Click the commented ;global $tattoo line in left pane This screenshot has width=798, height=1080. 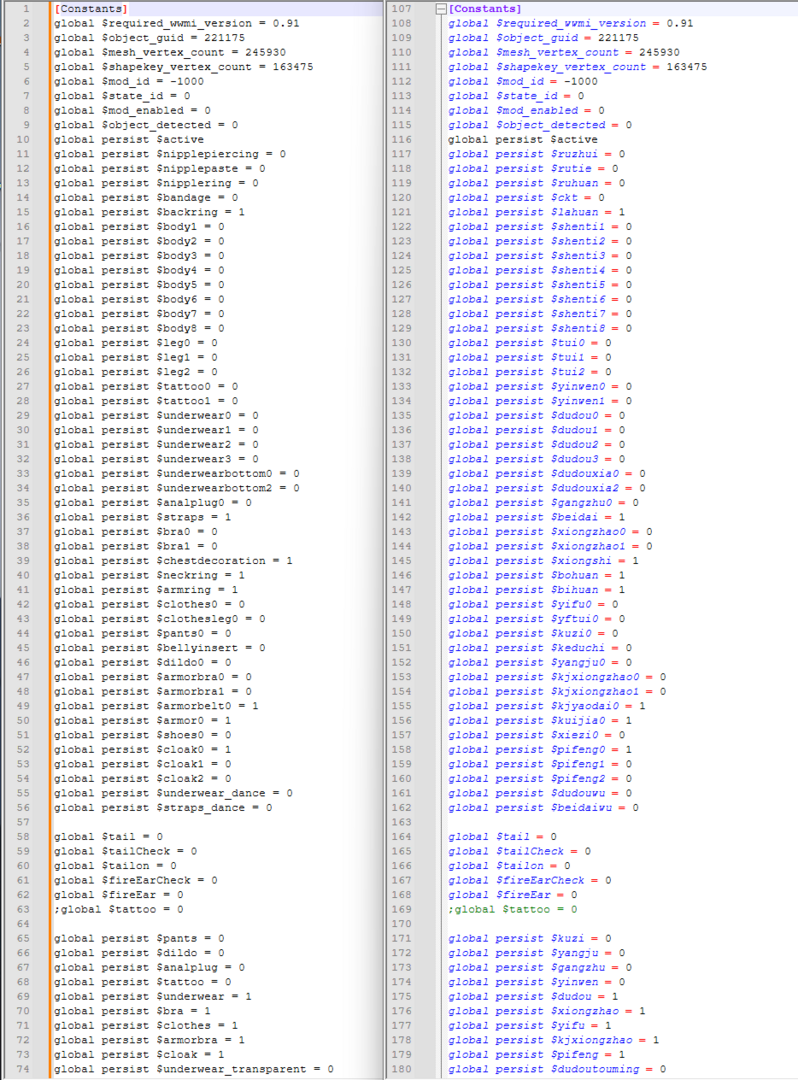click(118, 909)
